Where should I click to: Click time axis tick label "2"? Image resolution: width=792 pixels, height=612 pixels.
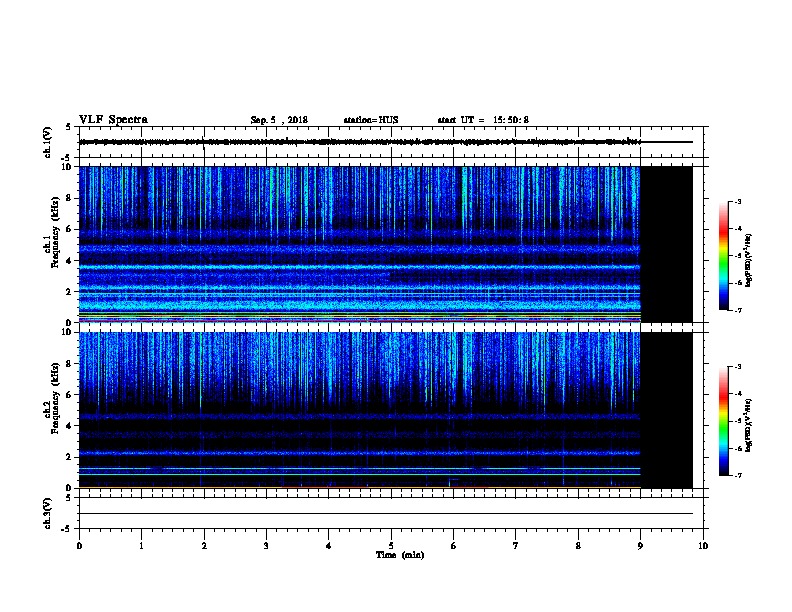click(x=204, y=546)
